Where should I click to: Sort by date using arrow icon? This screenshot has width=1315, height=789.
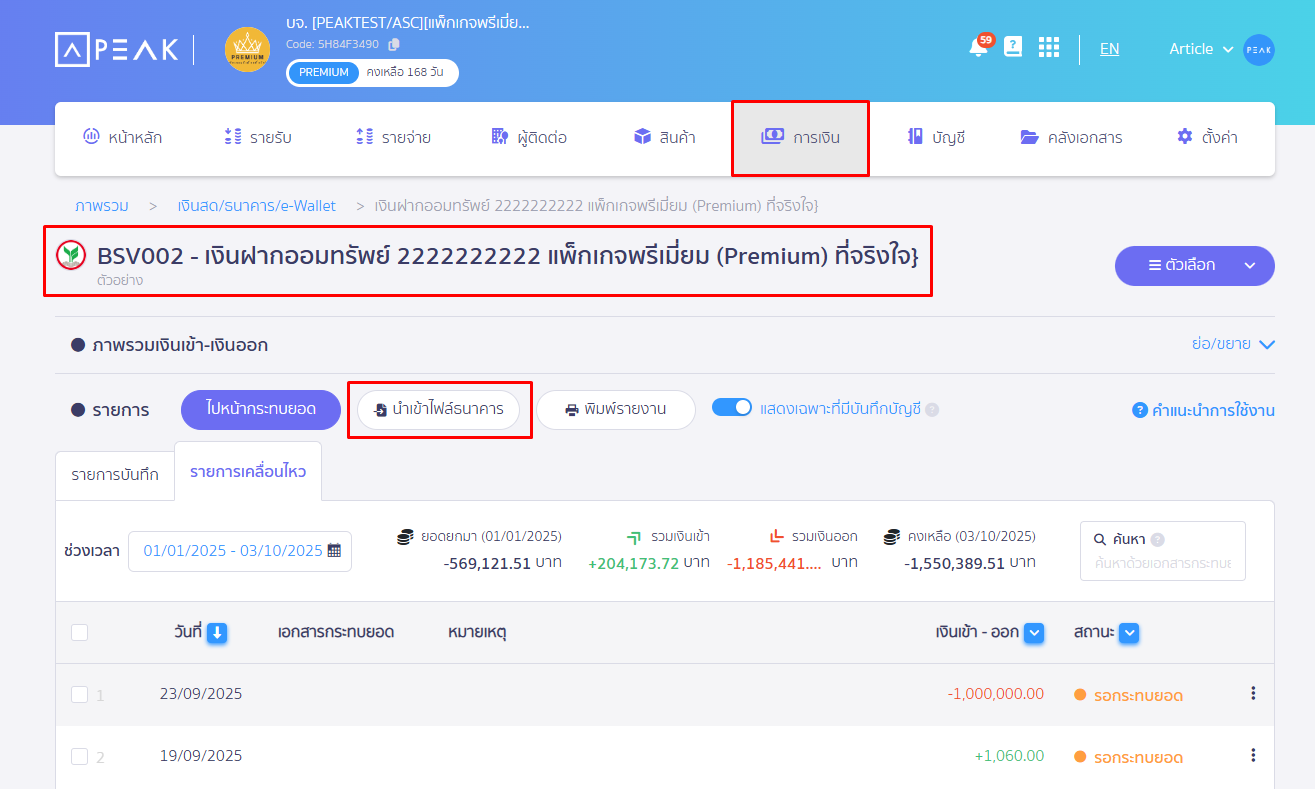pyautogui.click(x=217, y=632)
